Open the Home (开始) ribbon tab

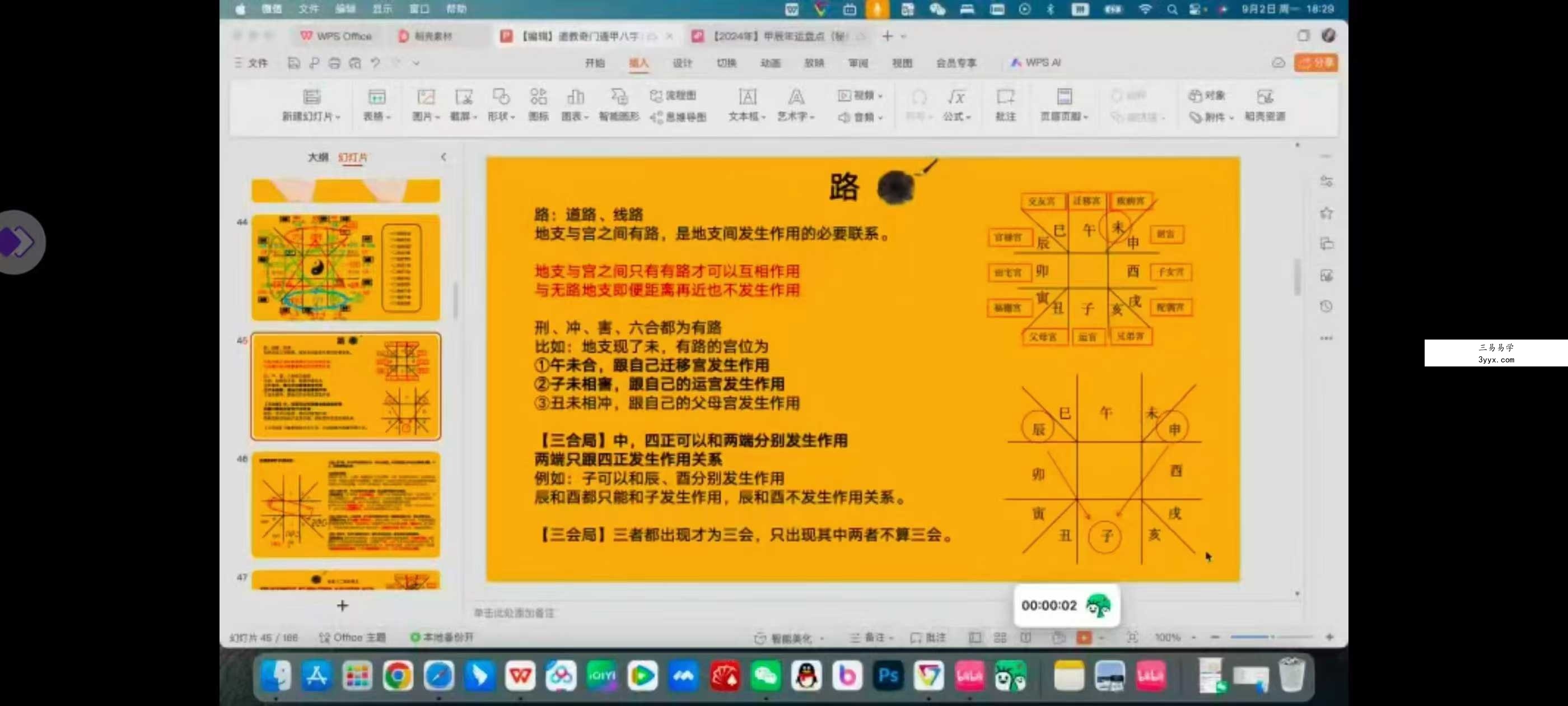click(x=594, y=63)
